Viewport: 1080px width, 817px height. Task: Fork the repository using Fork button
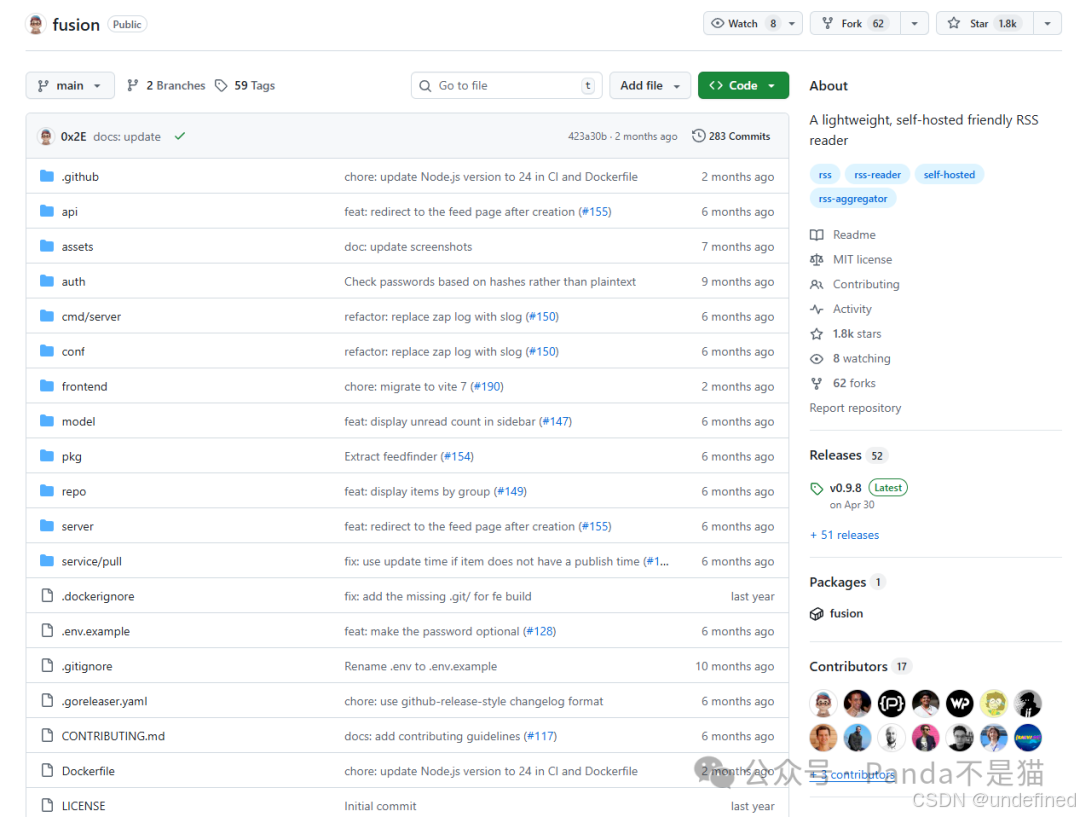(855, 23)
